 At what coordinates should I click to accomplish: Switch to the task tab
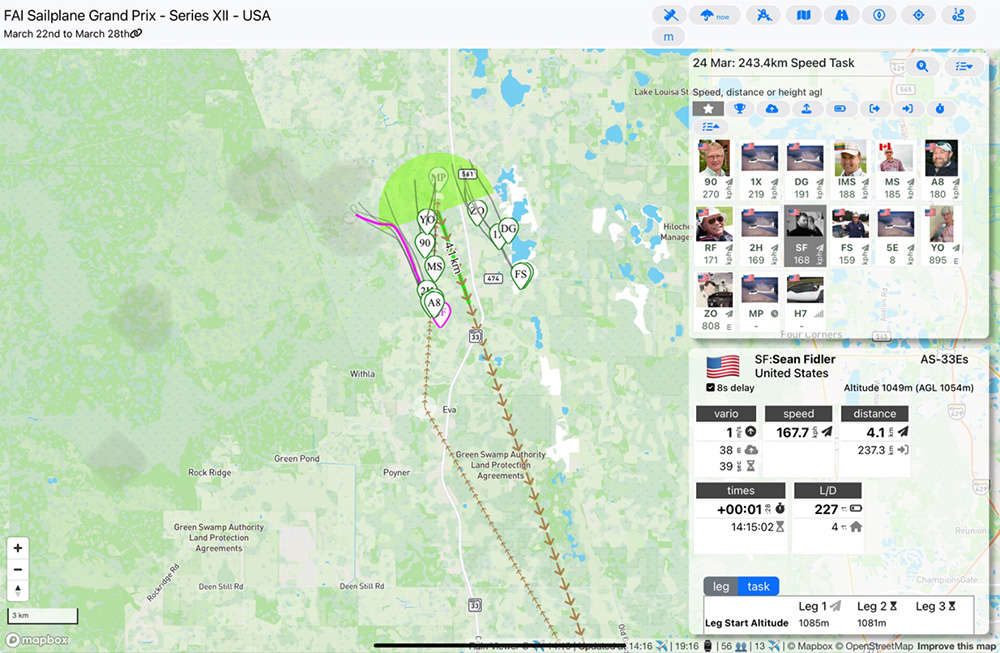pyautogui.click(x=759, y=587)
